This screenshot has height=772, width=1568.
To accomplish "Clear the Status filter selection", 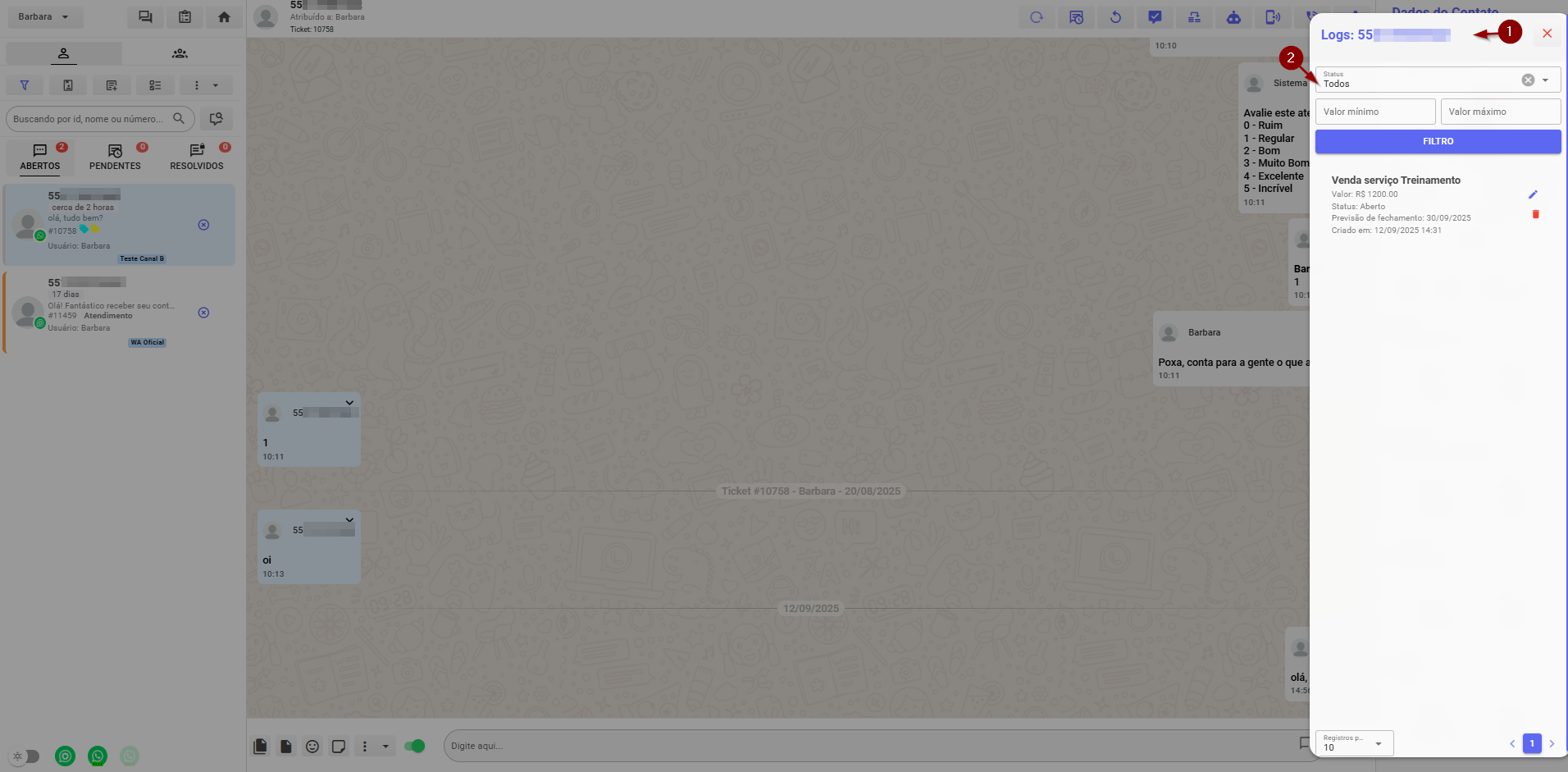I will click(1528, 80).
